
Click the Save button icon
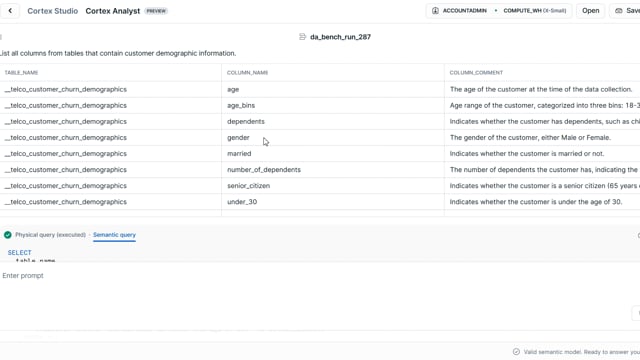pos(619,11)
